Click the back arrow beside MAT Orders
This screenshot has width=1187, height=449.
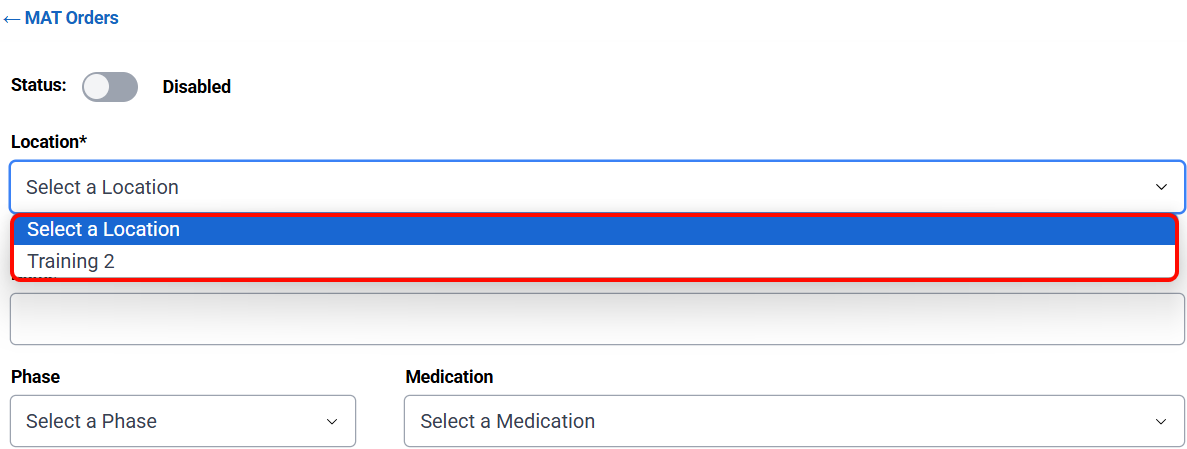(x=12, y=19)
